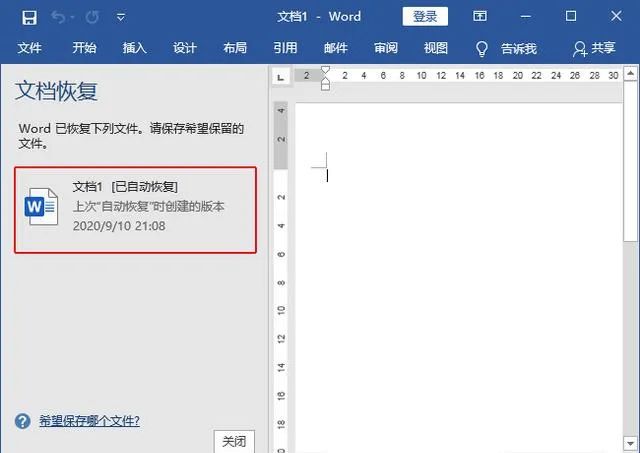Select the recovered file 文档1 [已自动恢复]
Viewport: 640px width, 453px height.
click(135, 210)
